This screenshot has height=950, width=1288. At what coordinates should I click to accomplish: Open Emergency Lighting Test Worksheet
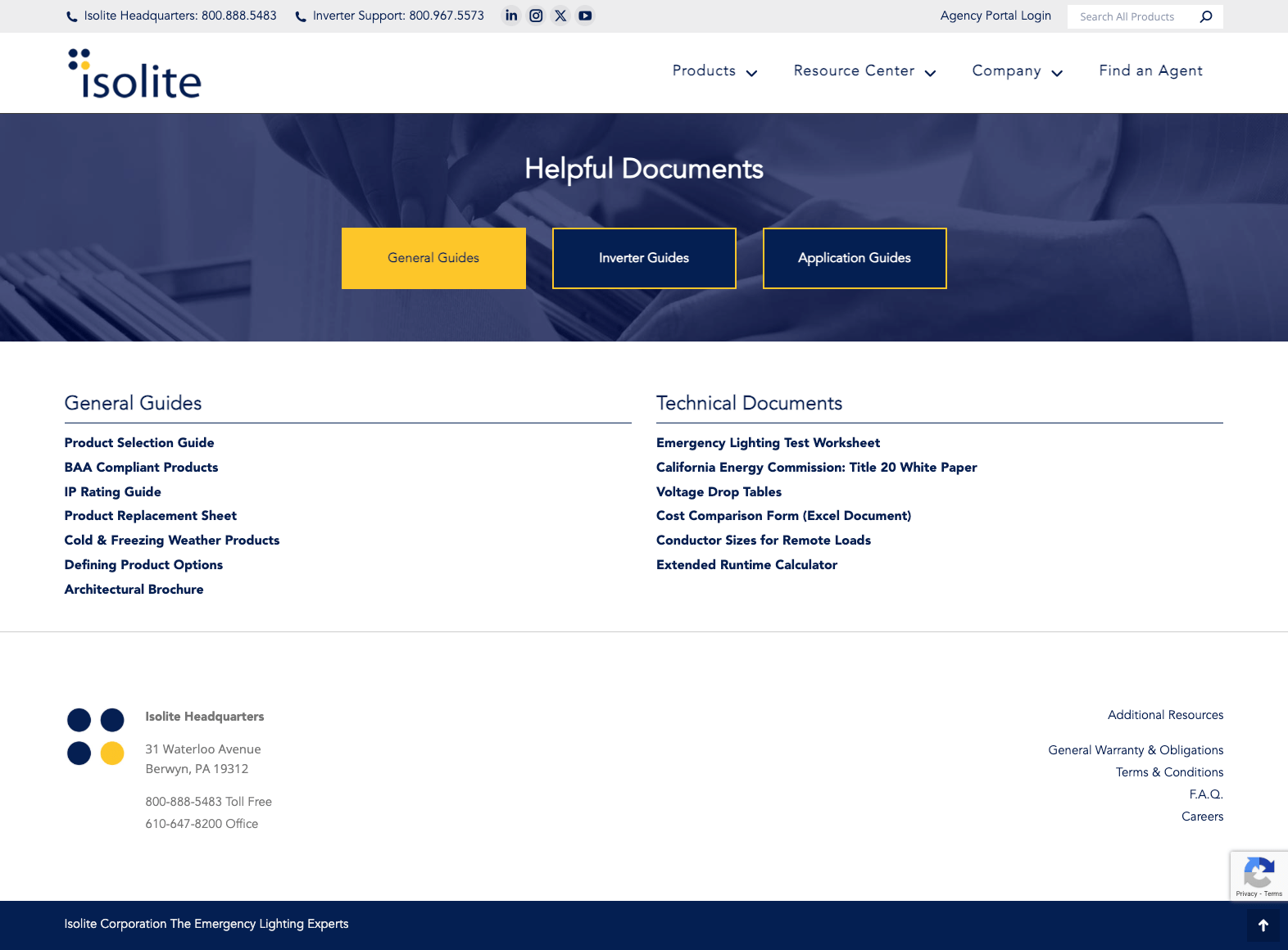pos(769,443)
